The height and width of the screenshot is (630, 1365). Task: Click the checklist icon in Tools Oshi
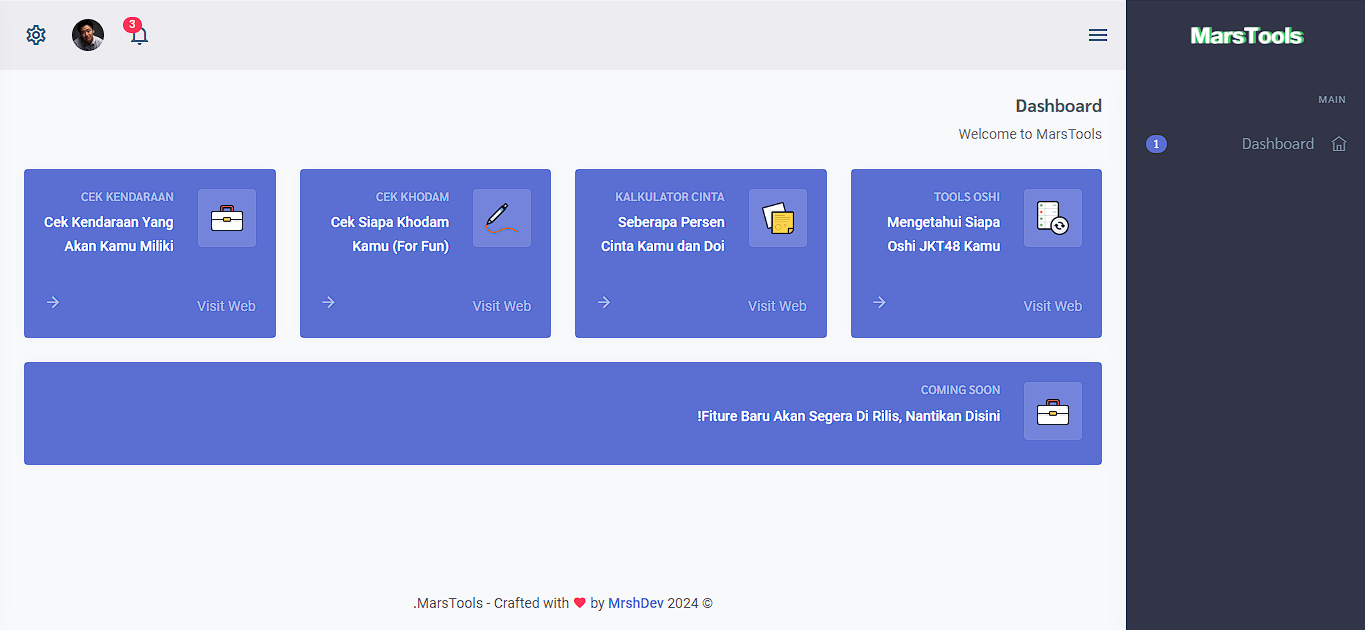pyautogui.click(x=1053, y=218)
